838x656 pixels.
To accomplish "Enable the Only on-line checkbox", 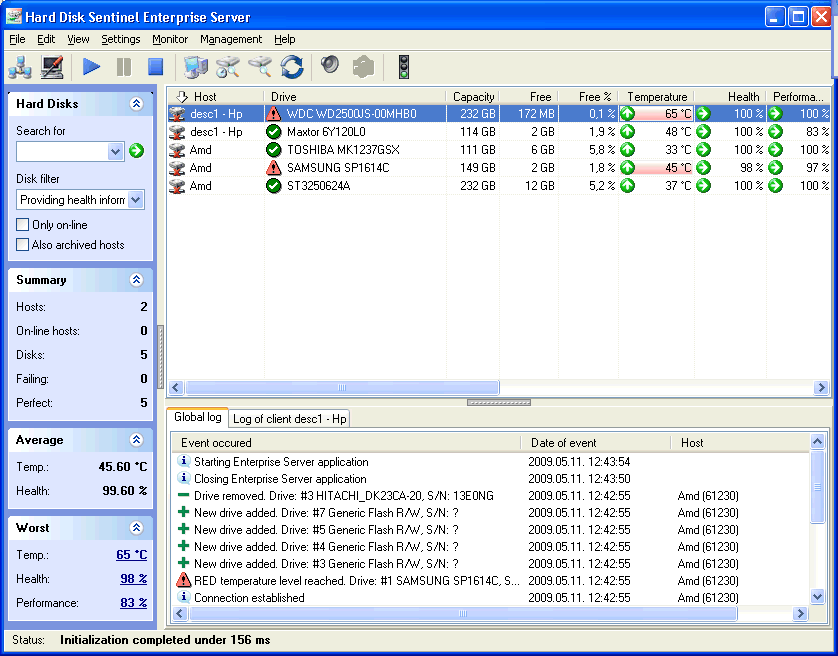I will [22, 225].
